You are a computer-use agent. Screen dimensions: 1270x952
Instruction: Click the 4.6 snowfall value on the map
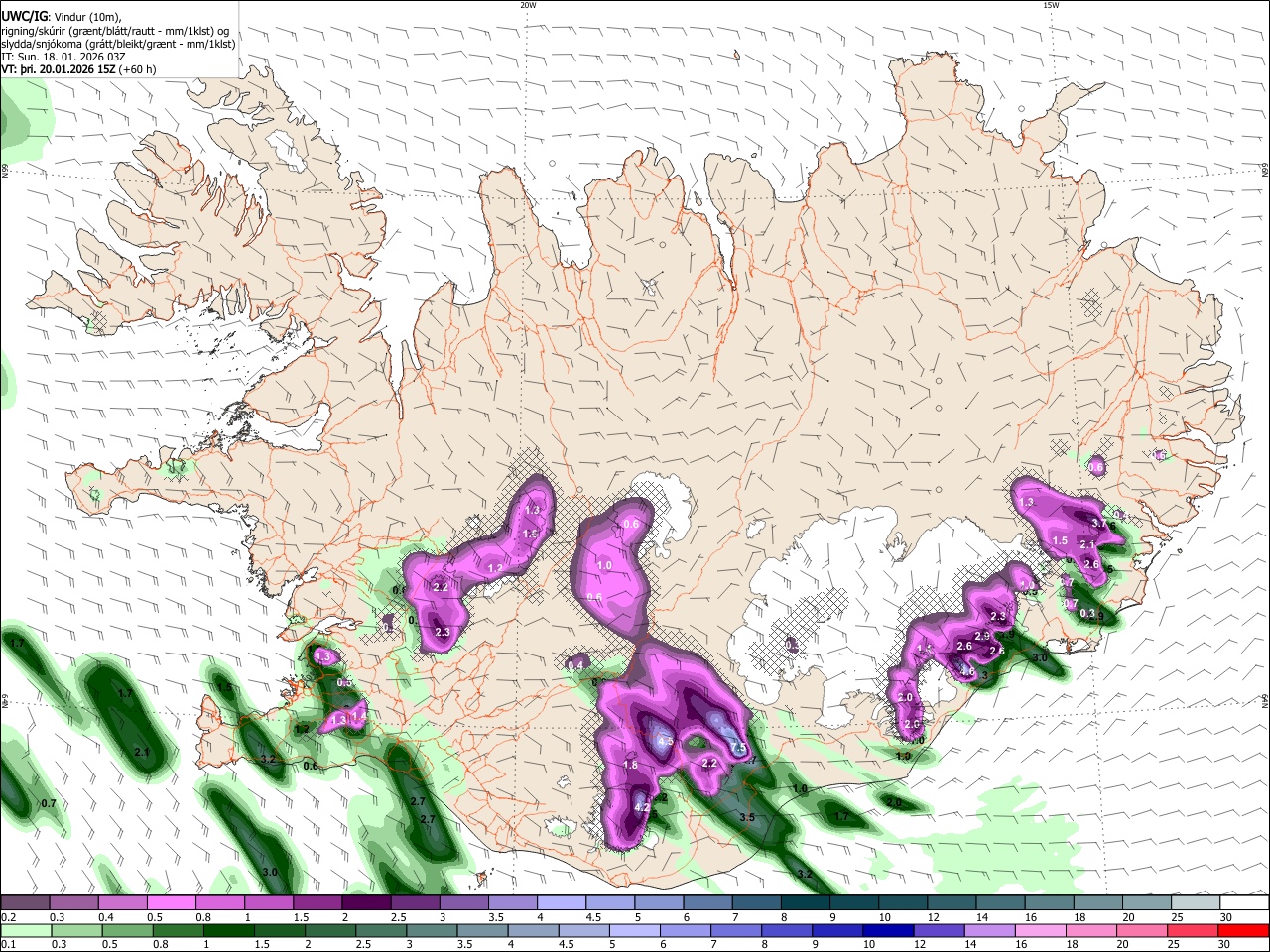[967, 670]
